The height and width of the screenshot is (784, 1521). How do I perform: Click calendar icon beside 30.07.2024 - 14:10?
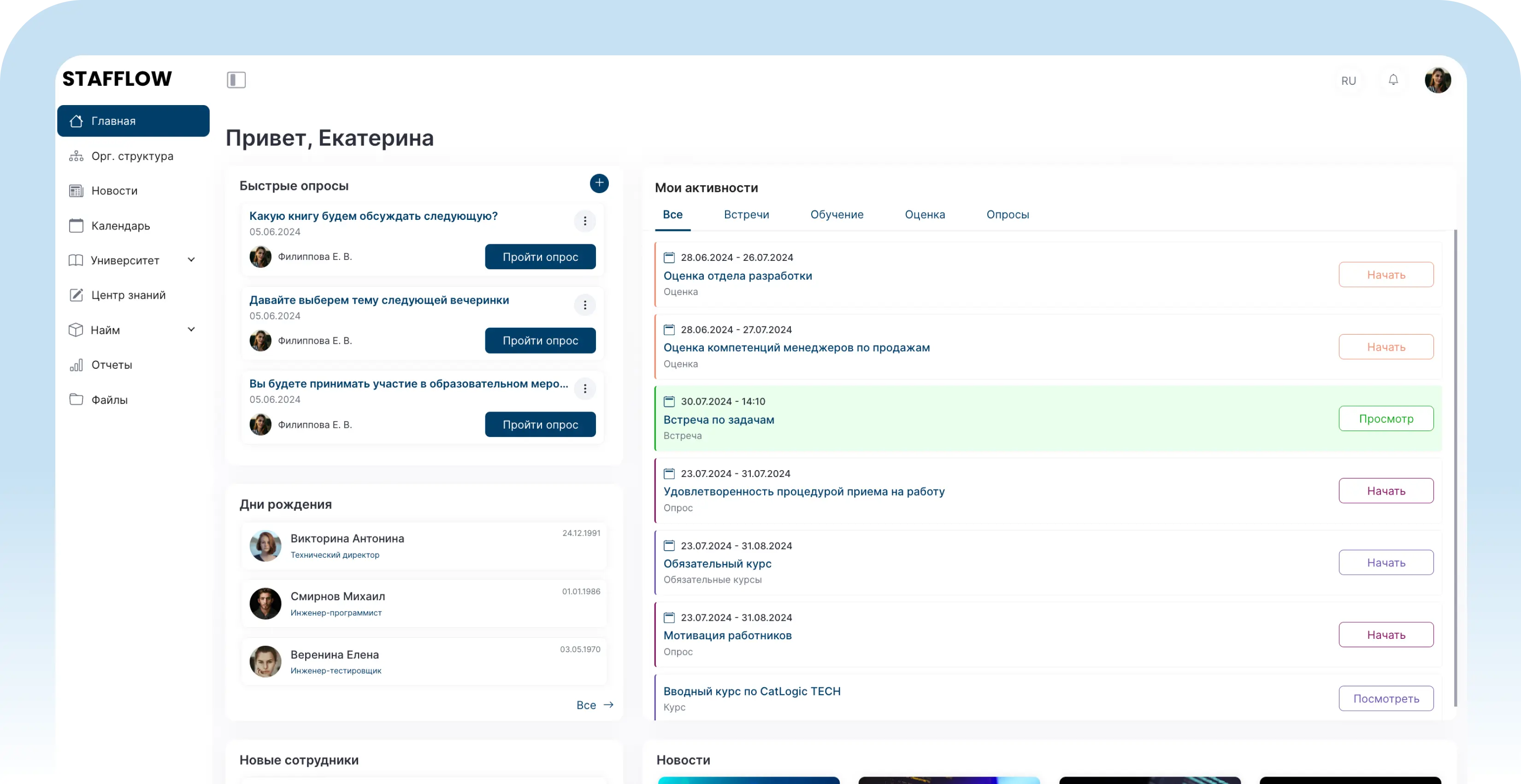coord(669,401)
